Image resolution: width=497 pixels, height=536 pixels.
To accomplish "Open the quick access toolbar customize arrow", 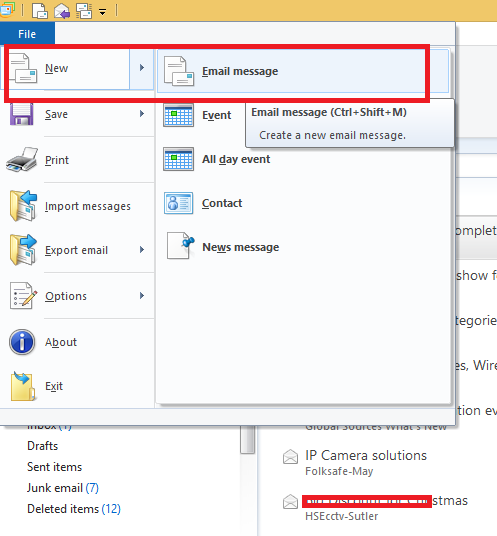I will pos(103,12).
